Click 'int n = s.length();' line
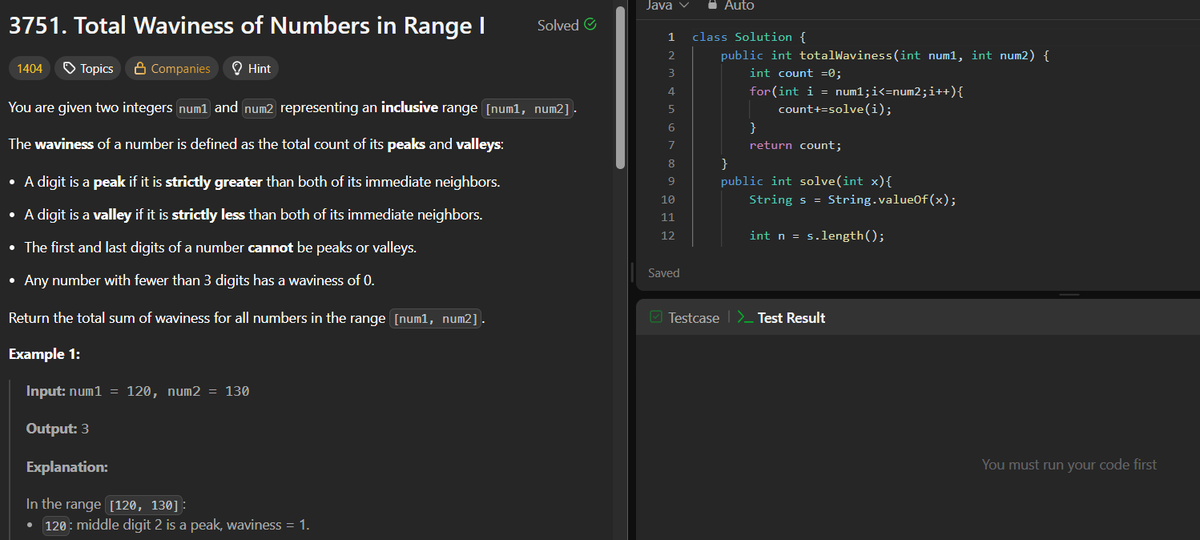The height and width of the screenshot is (540, 1200). [x=816, y=235]
